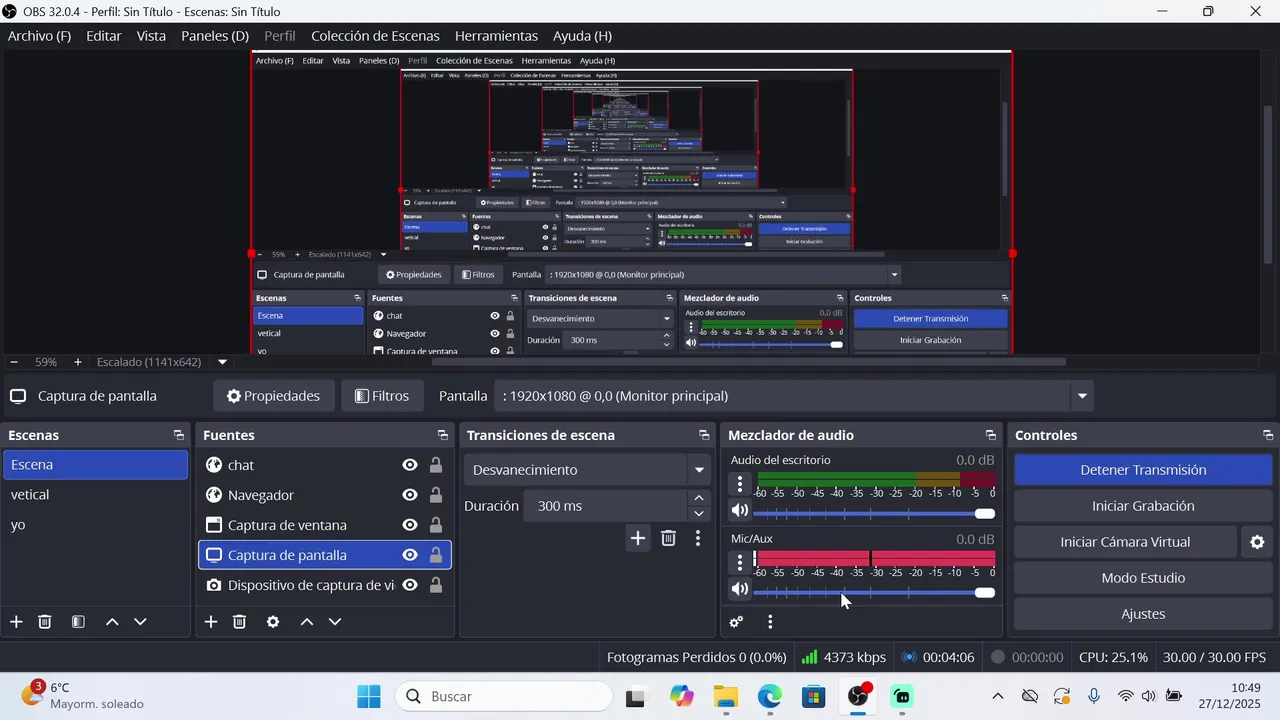Open Mic/Aux three-dot options
Screen dimensions: 1280x720
click(740, 563)
